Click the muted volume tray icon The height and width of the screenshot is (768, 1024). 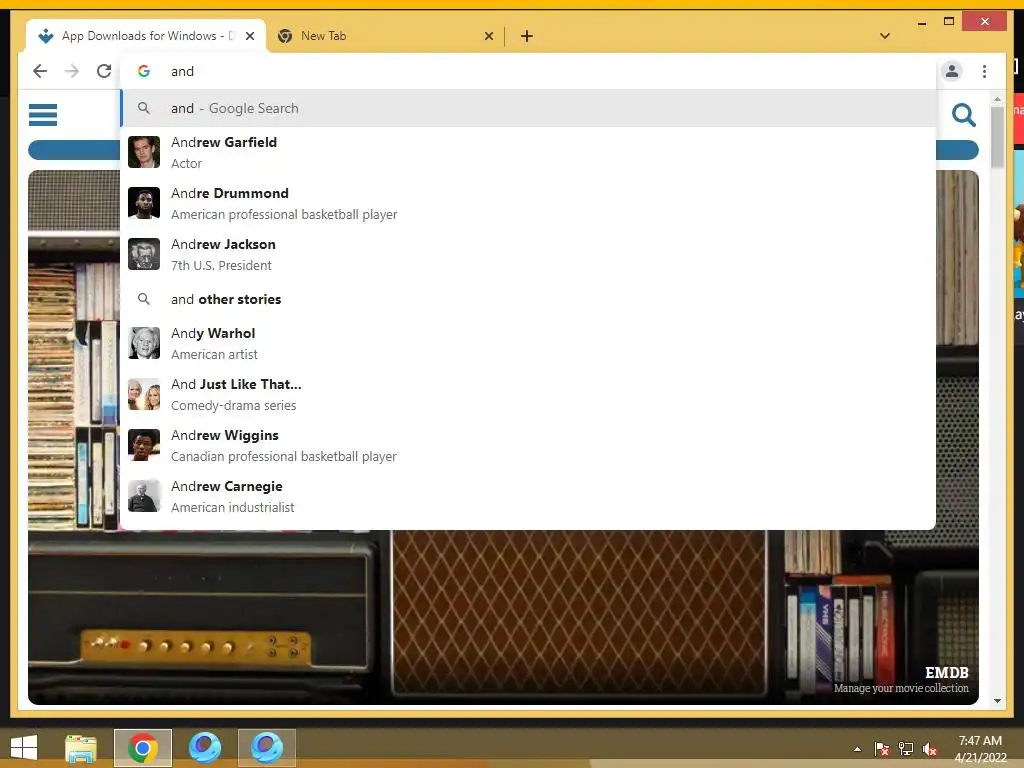930,749
